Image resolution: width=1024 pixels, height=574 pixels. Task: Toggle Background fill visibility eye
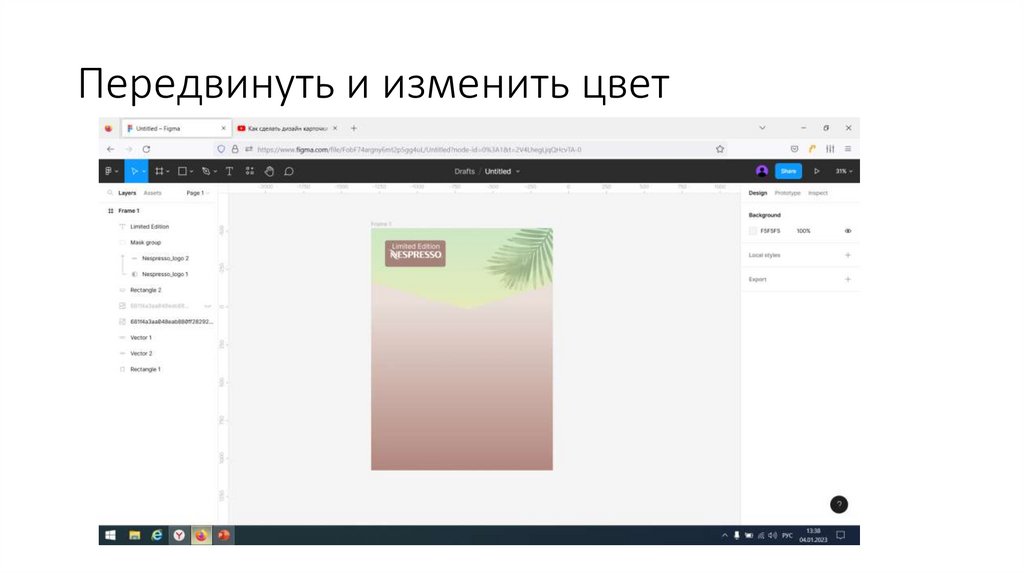[x=848, y=231]
